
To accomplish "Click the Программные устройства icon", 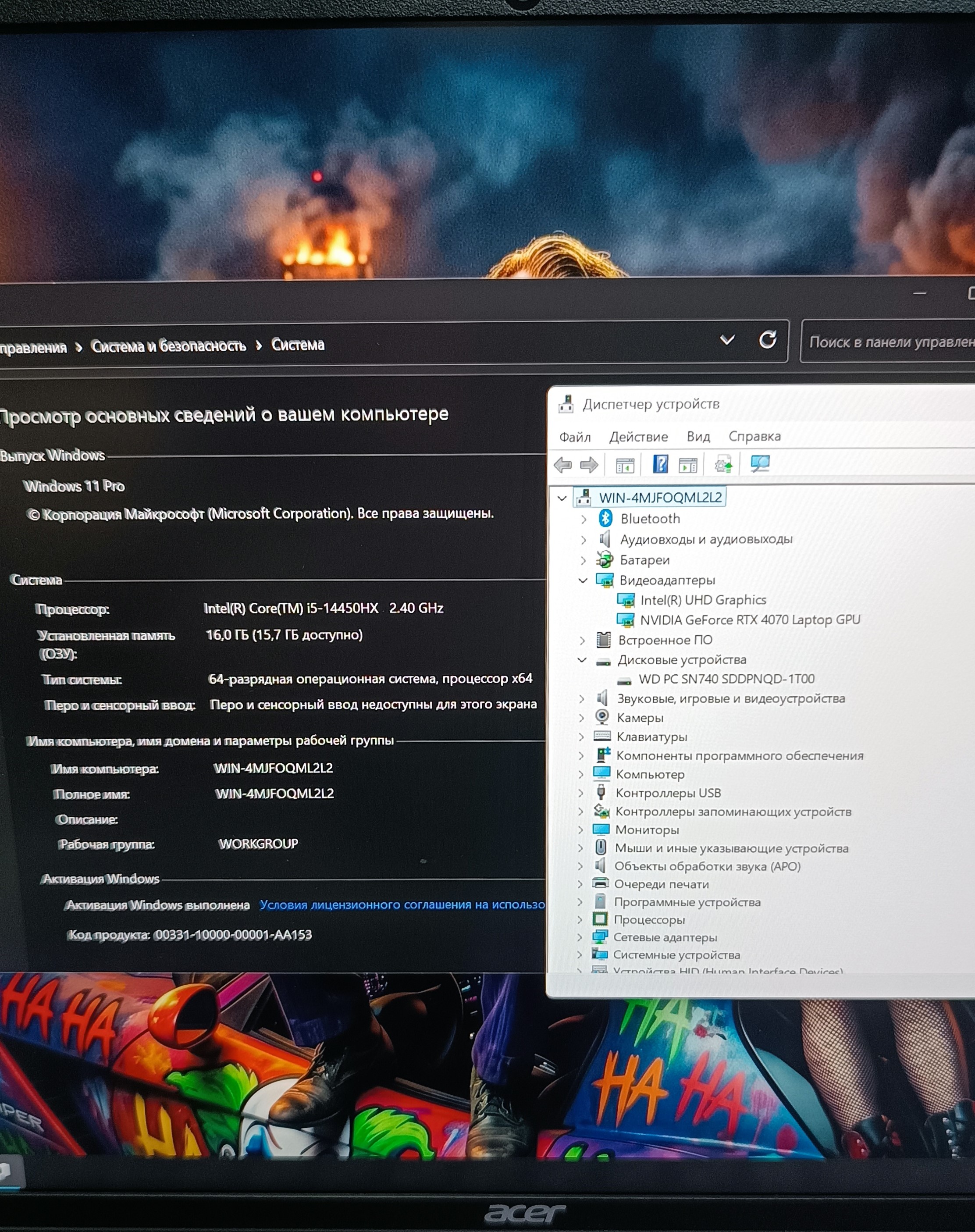I will [x=600, y=901].
